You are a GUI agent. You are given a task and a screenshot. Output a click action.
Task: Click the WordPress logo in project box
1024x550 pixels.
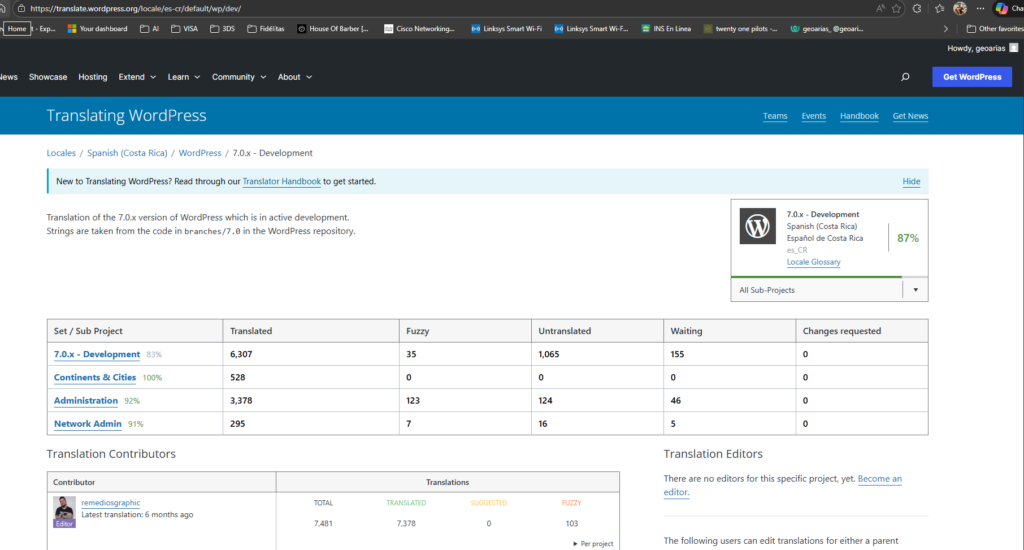[x=758, y=226]
